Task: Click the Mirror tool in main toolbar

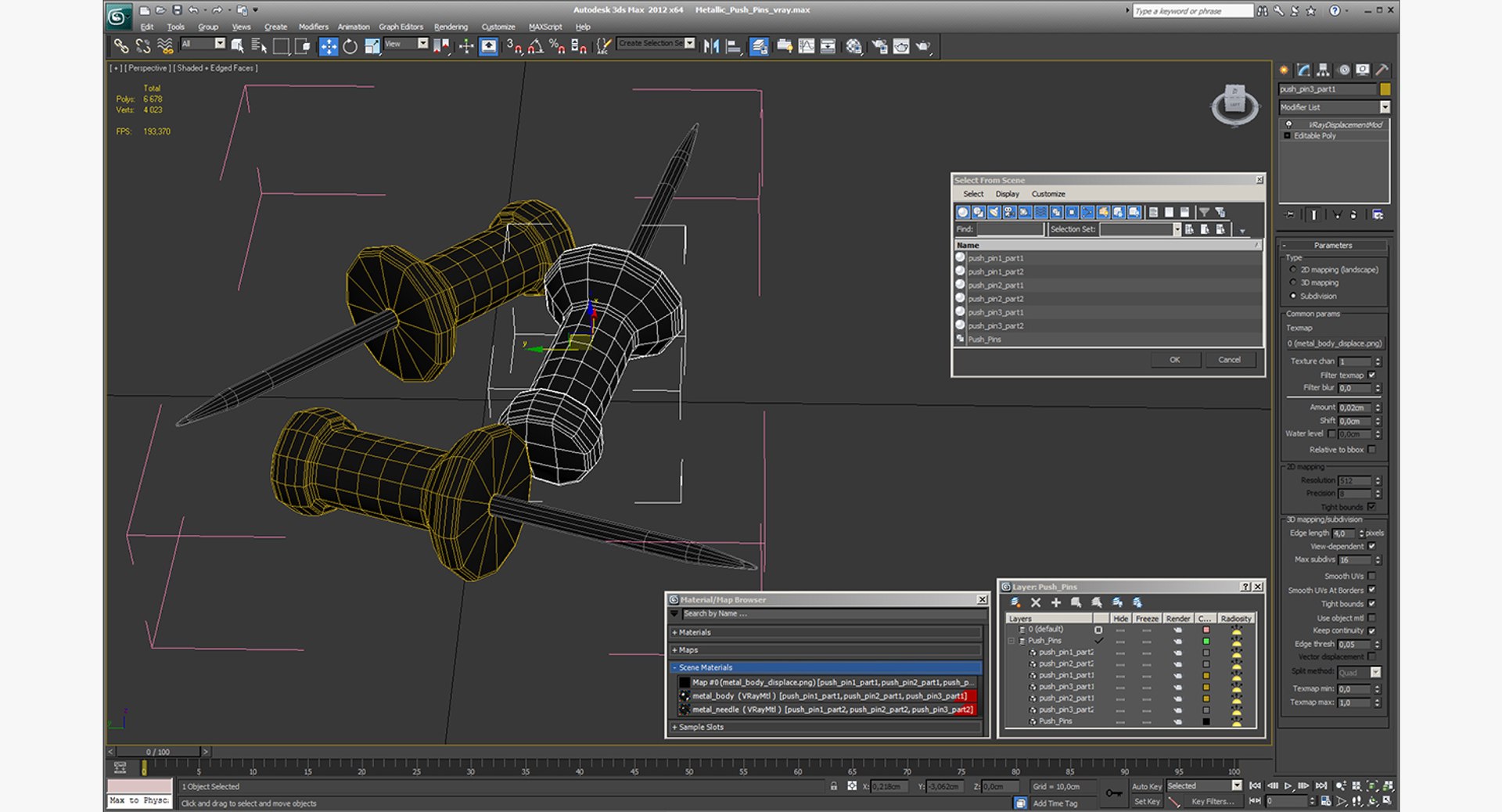Action: click(711, 47)
